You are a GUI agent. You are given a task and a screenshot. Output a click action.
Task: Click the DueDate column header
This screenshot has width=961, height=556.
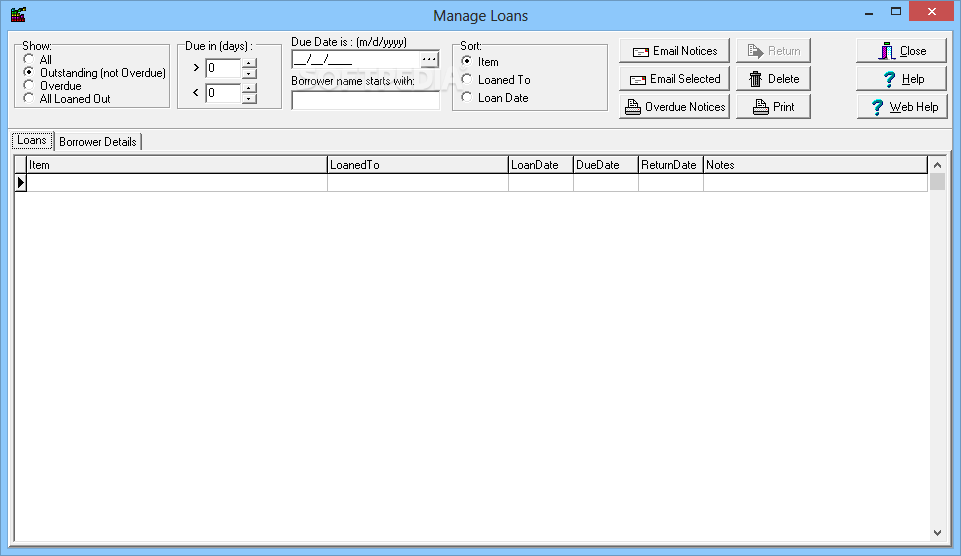coord(606,165)
